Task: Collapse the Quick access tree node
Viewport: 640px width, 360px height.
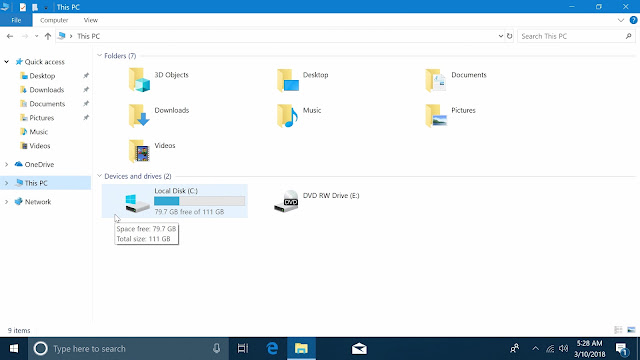Action: click(x=7, y=62)
